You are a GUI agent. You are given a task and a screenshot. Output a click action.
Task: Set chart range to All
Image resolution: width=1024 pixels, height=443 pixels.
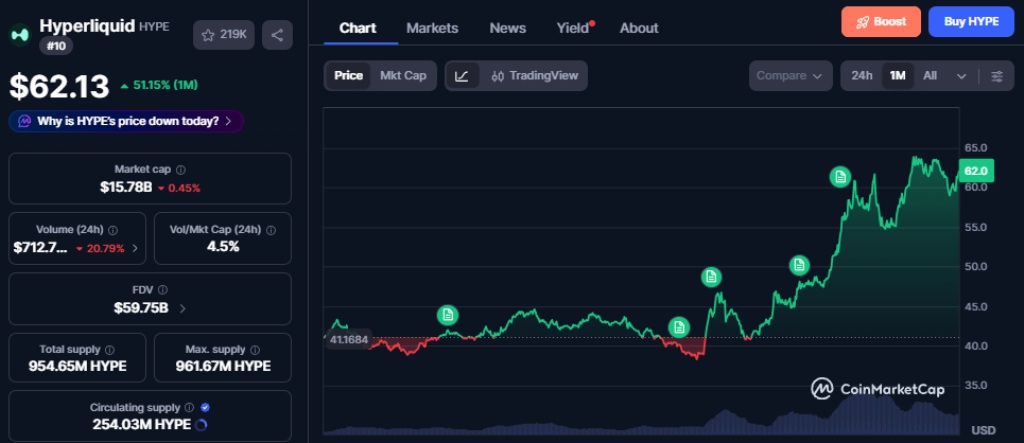[930, 76]
